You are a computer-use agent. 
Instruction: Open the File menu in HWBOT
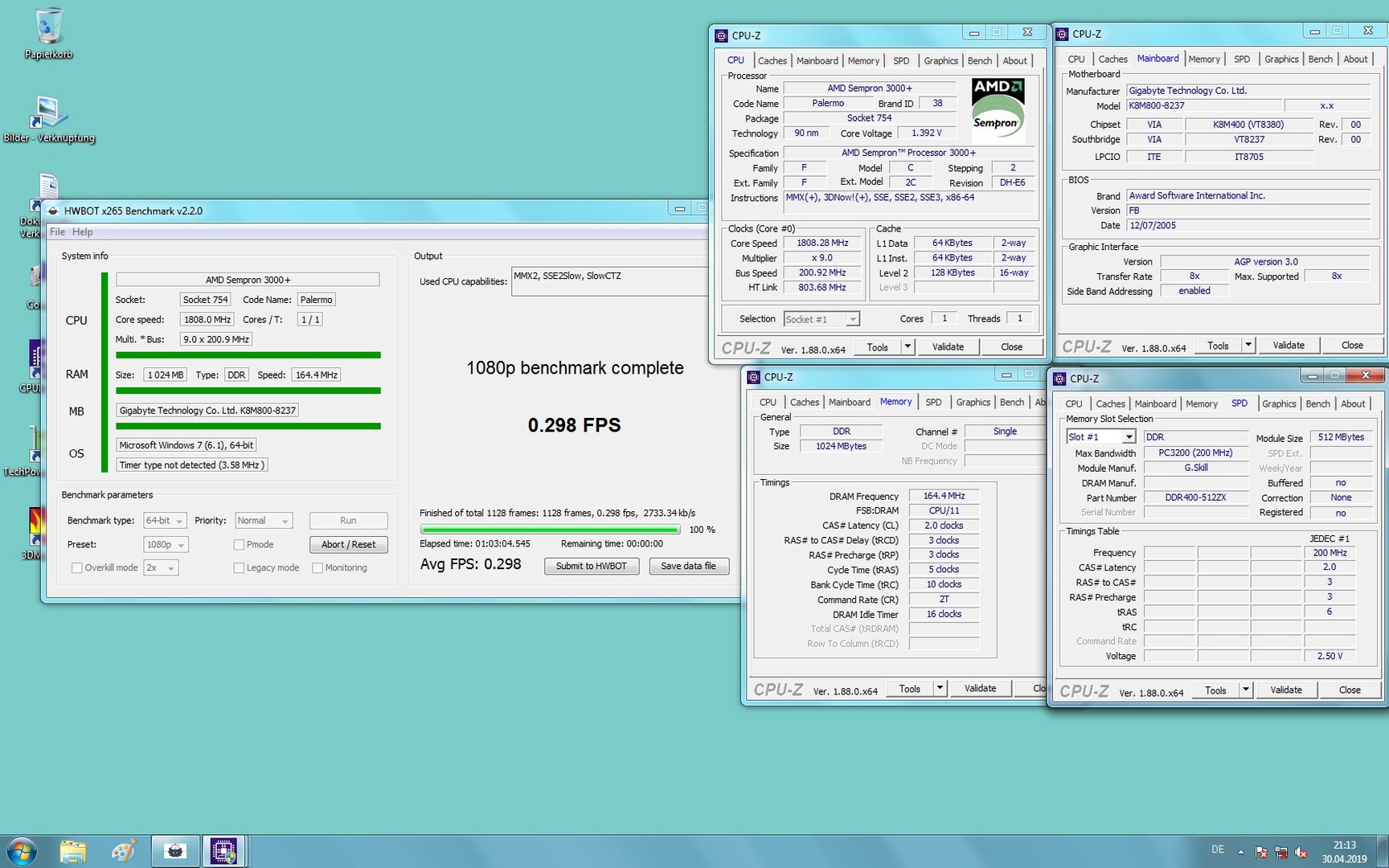point(57,231)
